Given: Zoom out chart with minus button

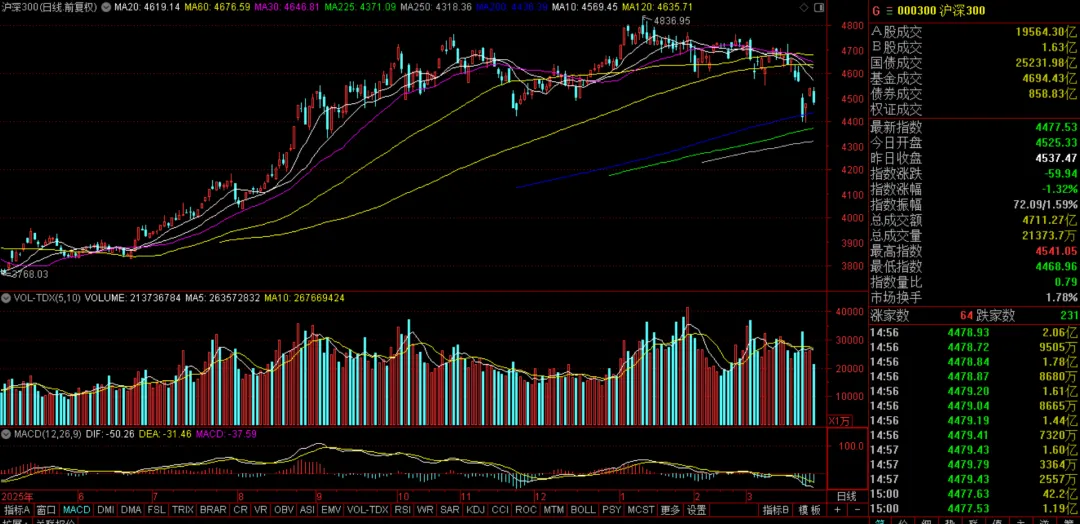Looking at the screenshot, I should pyautogui.click(x=857, y=510).
